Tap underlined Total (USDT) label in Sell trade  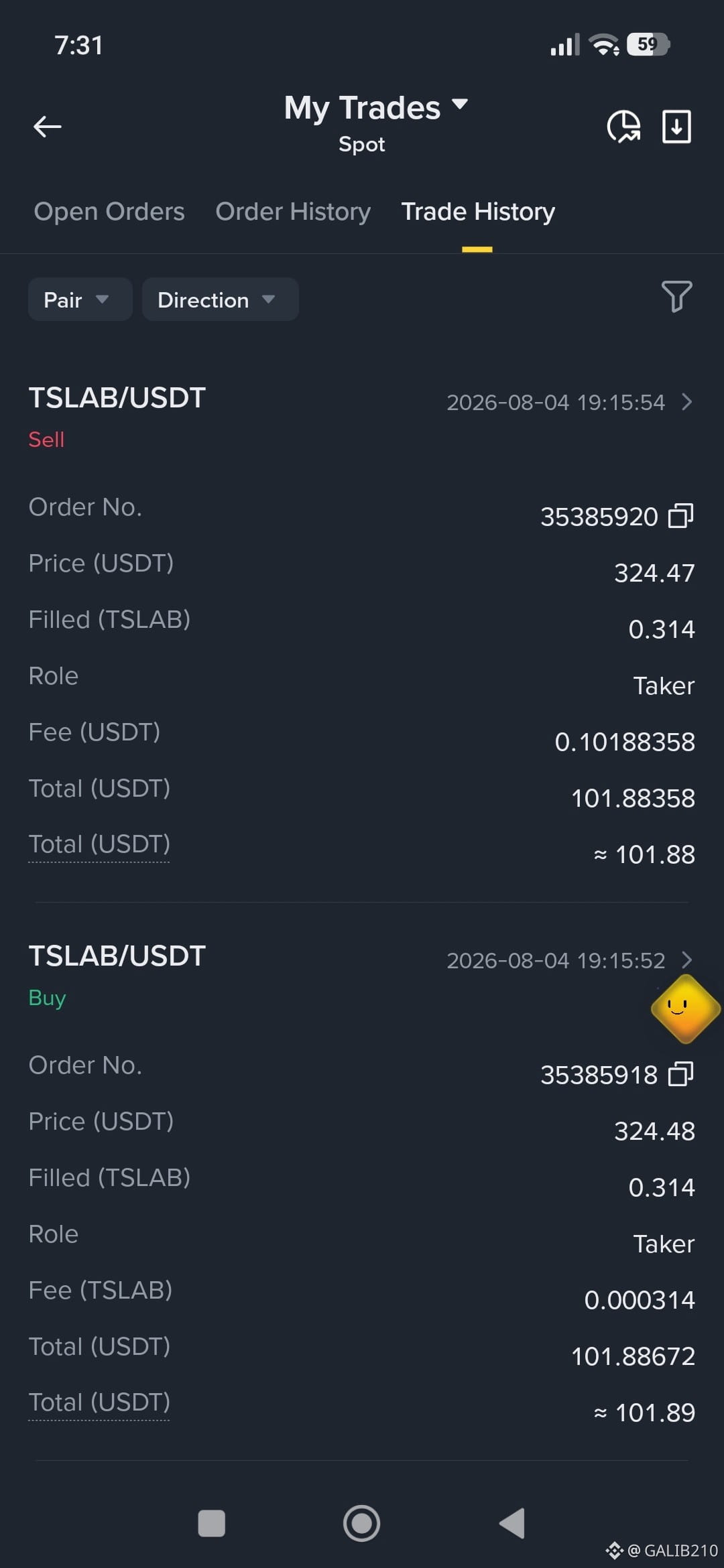[x=99, y=844]
